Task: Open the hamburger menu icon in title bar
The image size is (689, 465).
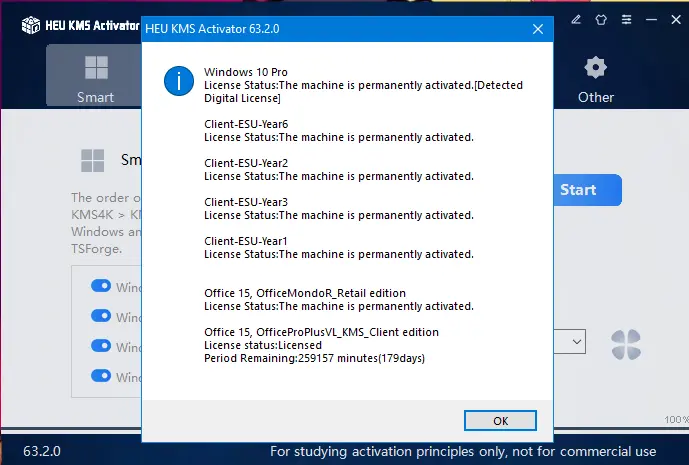Action: [x=627, y=19]
